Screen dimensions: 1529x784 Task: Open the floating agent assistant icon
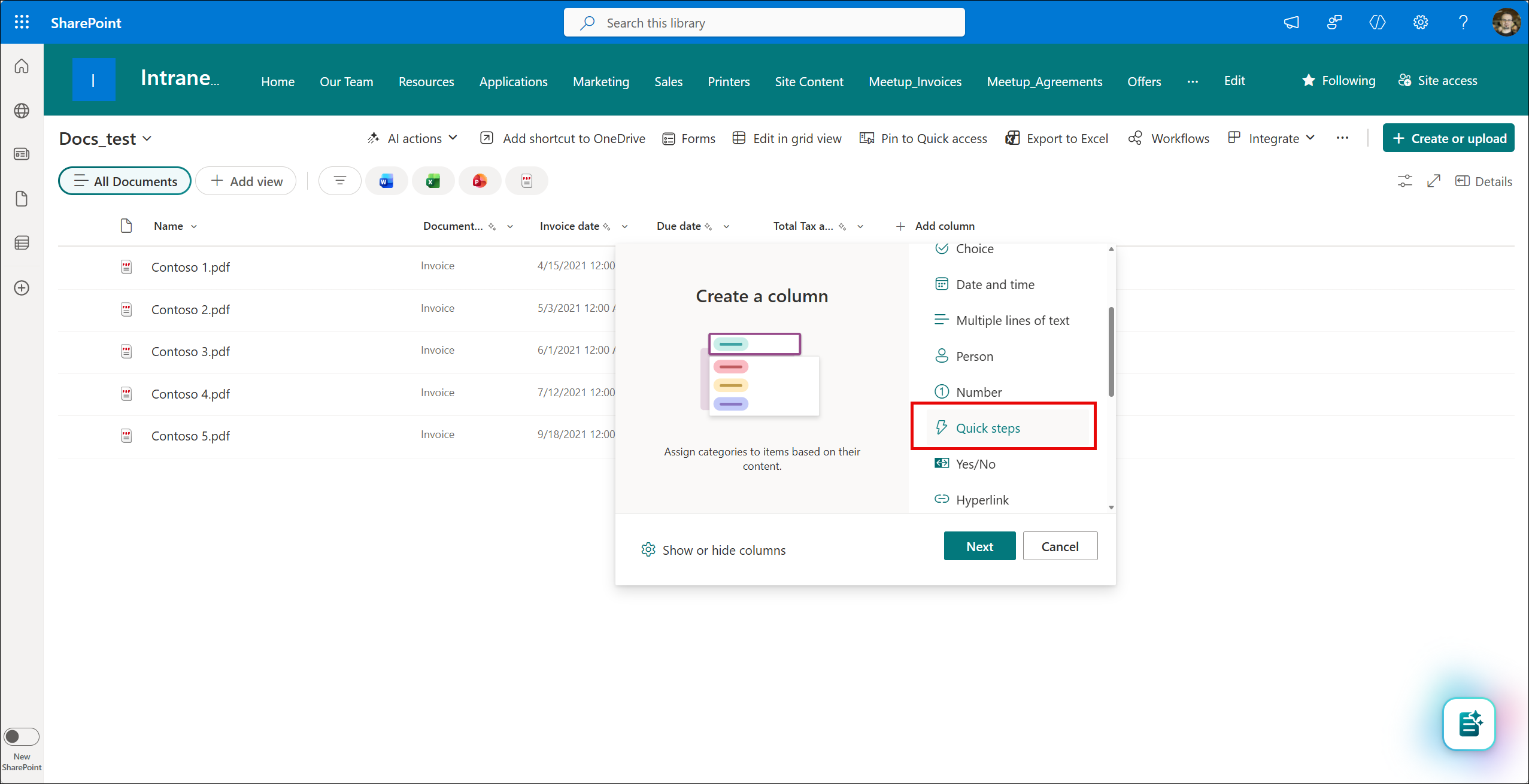(x=1469, y=724)
